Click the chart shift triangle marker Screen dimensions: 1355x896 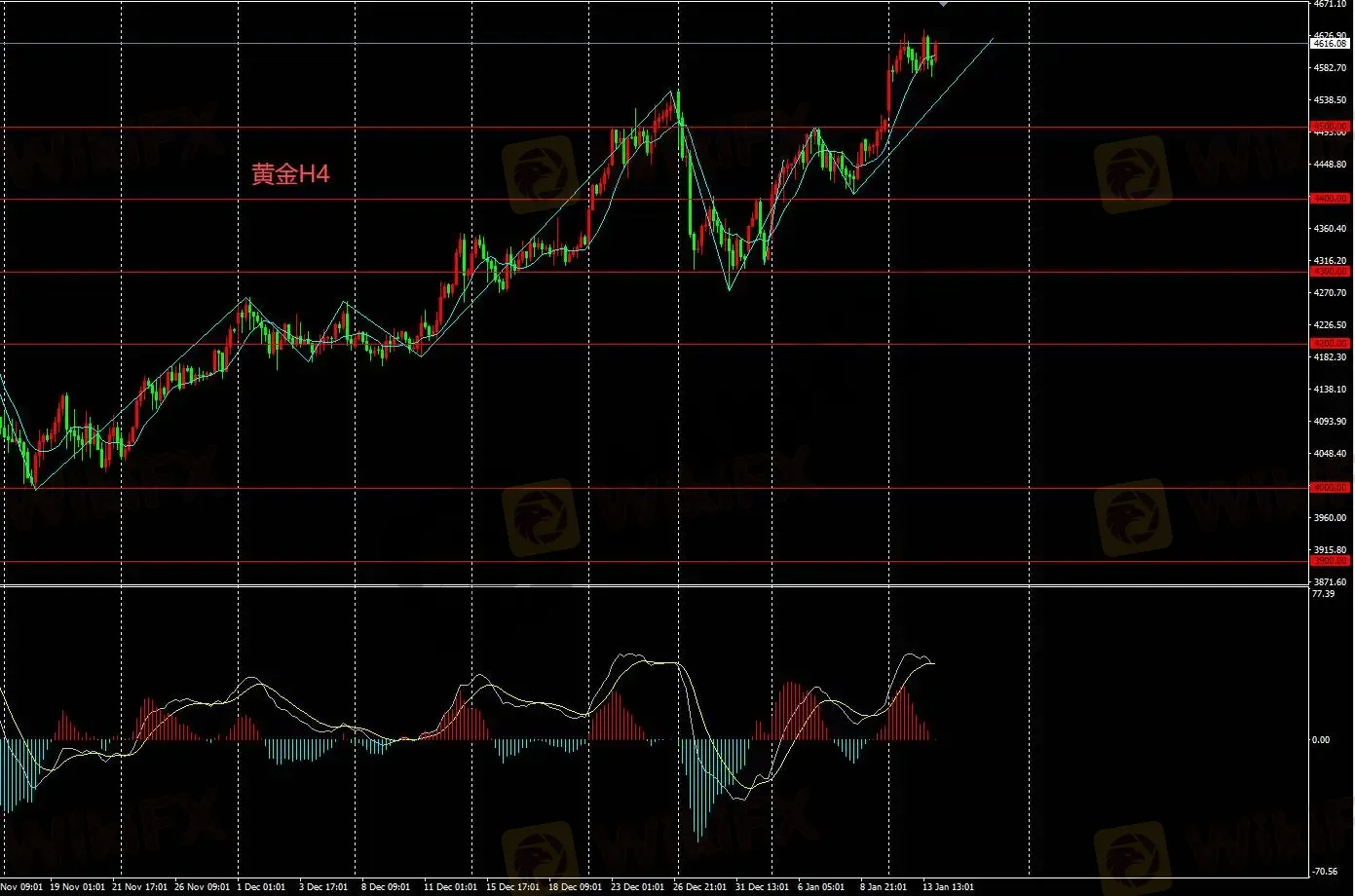pyautogui.click(x=942, y=4)
